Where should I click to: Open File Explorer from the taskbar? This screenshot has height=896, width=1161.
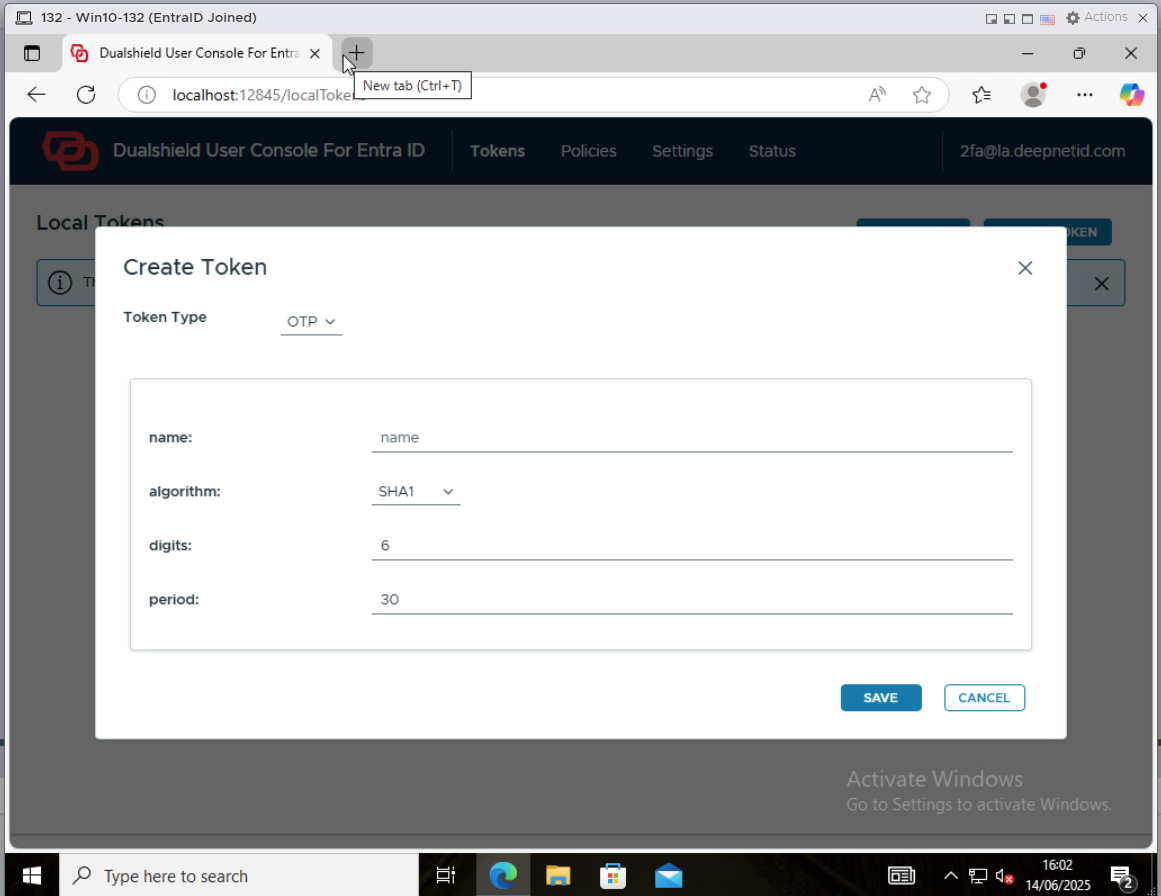click(557, 876)
